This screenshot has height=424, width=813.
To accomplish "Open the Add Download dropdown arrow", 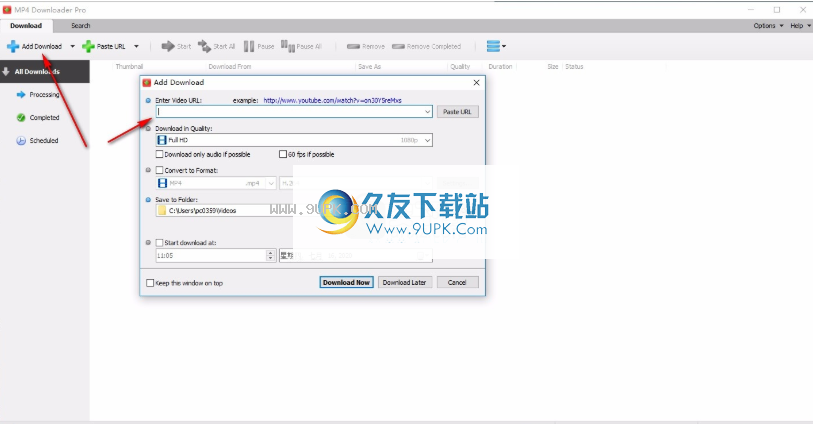I will [x=73, y=47].
